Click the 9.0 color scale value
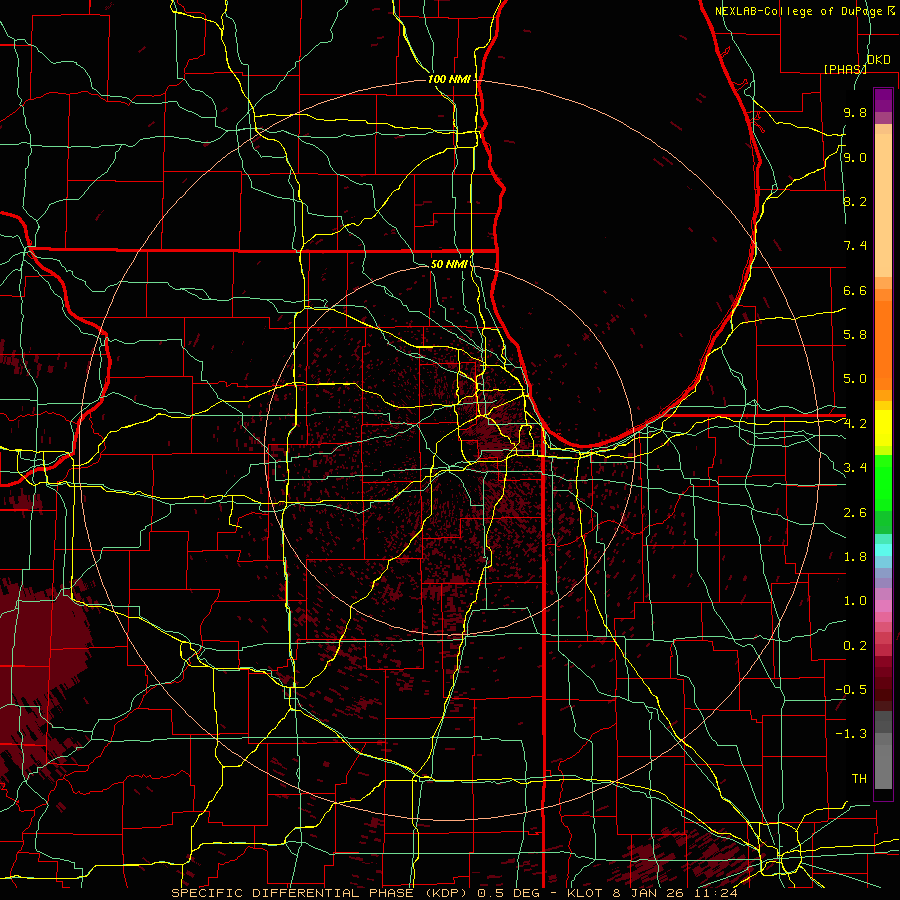 click(855, 157)
